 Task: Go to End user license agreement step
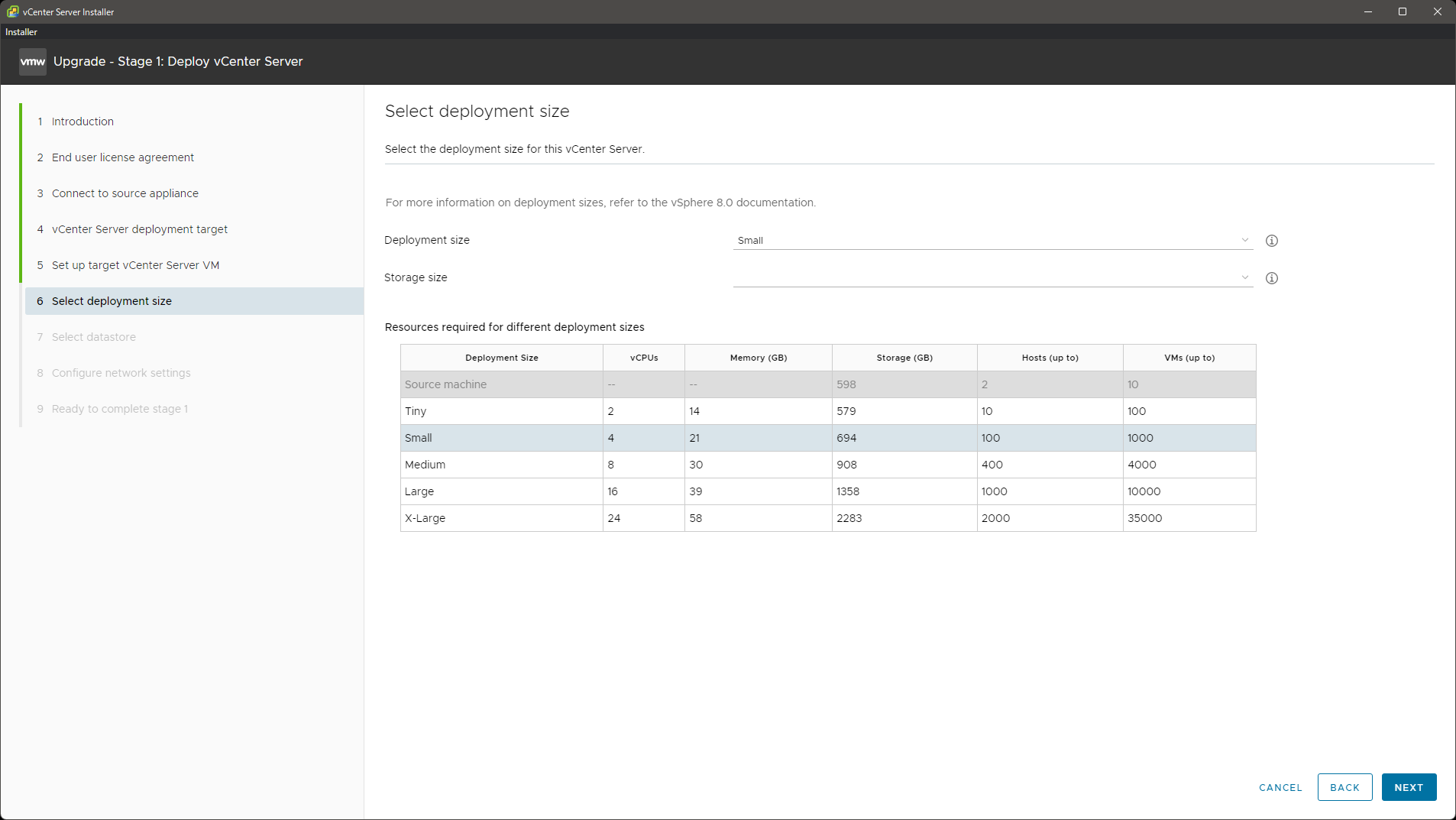point(122,157)
